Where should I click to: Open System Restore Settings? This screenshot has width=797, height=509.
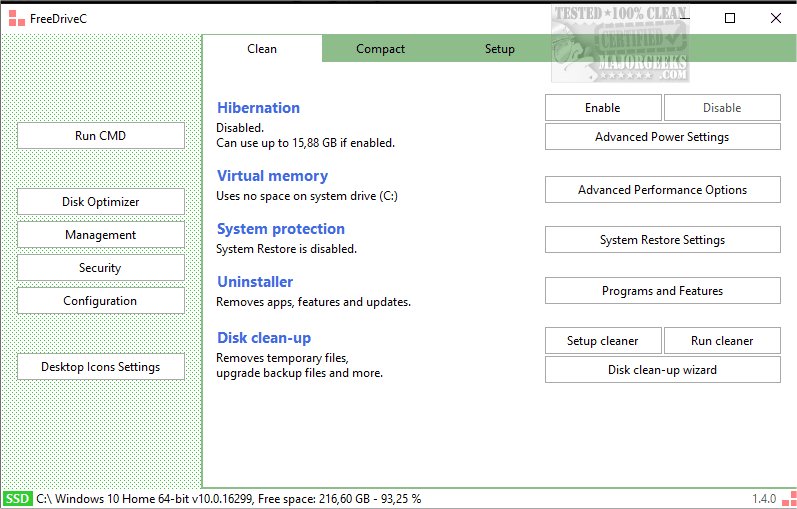662,240
